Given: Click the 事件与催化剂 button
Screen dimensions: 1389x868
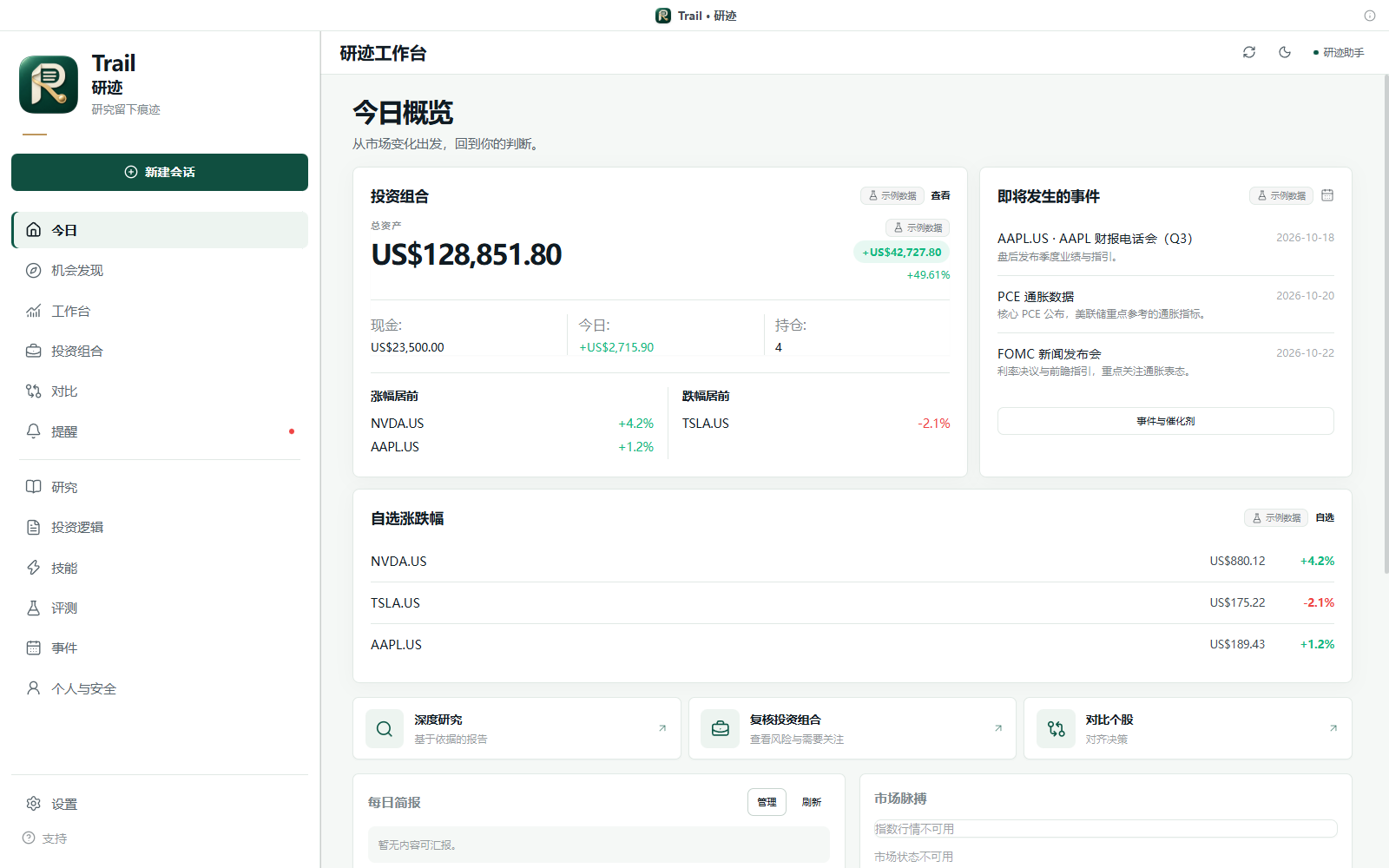Looking at the screenshot, I should click(1166, 421).
